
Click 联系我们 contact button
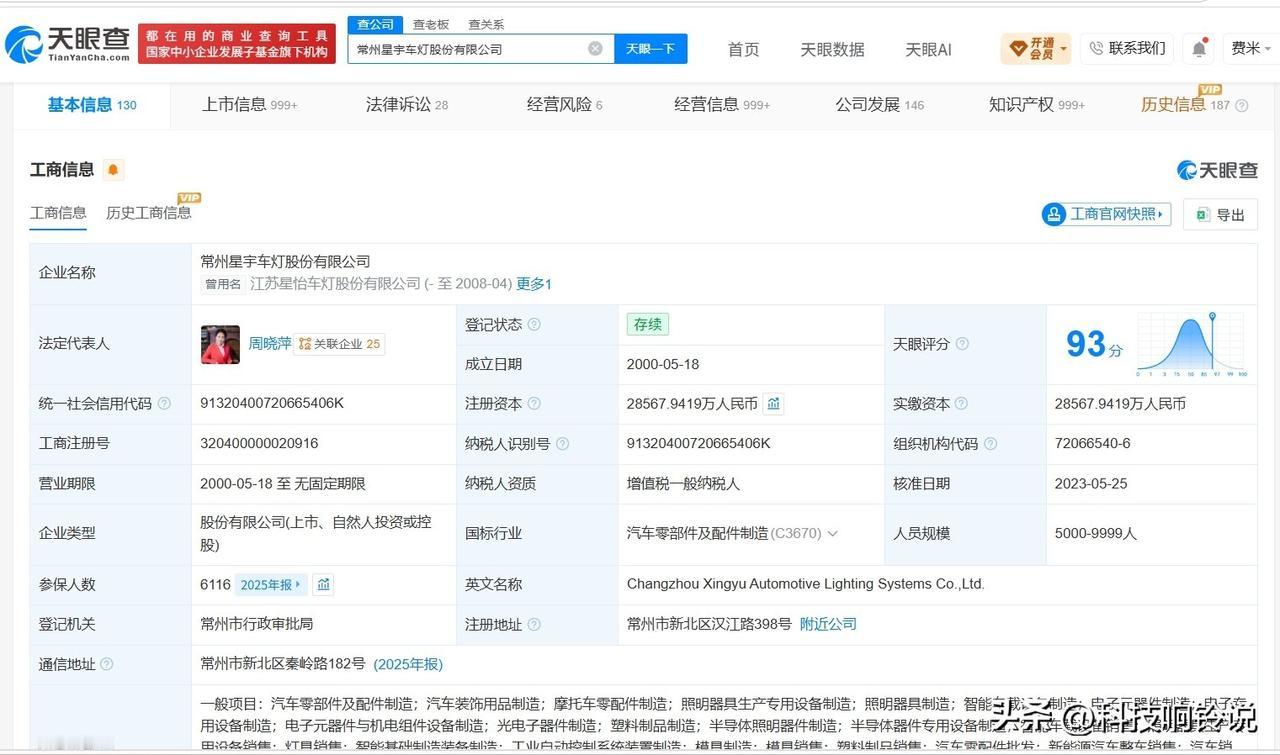point(1127,48)
